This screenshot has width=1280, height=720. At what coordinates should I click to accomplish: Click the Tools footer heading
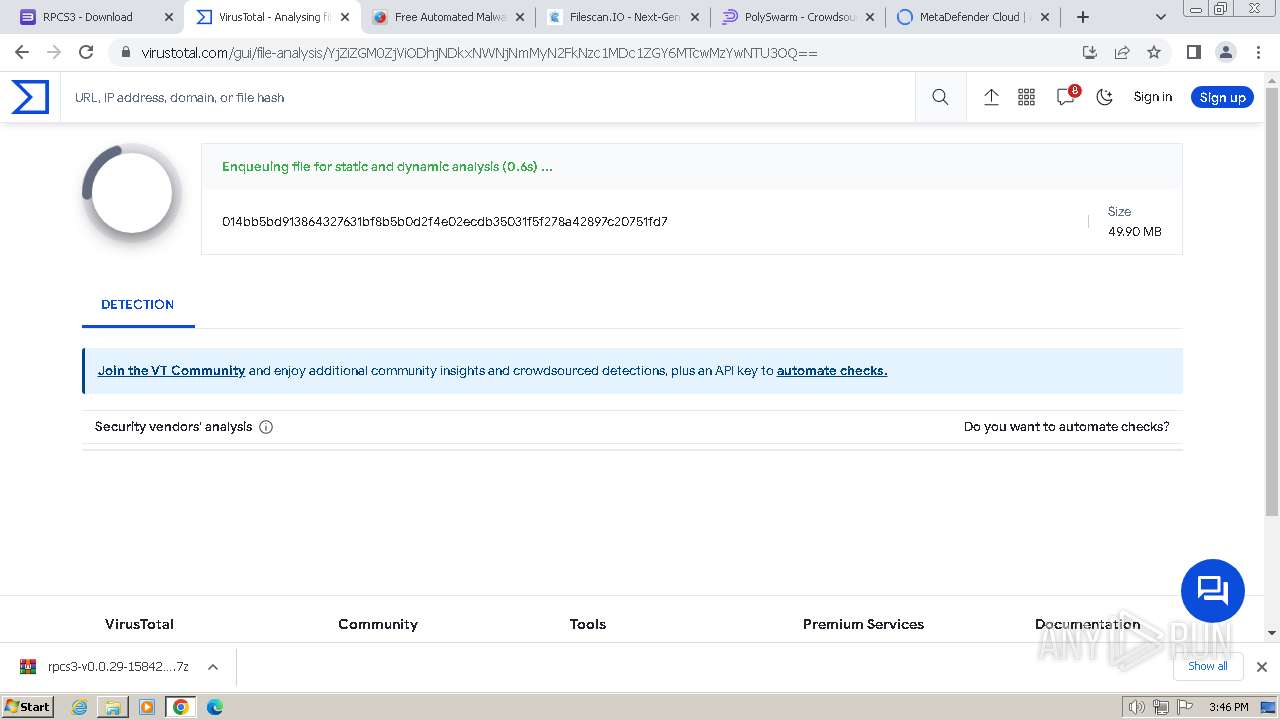click(x=588, y=624)
